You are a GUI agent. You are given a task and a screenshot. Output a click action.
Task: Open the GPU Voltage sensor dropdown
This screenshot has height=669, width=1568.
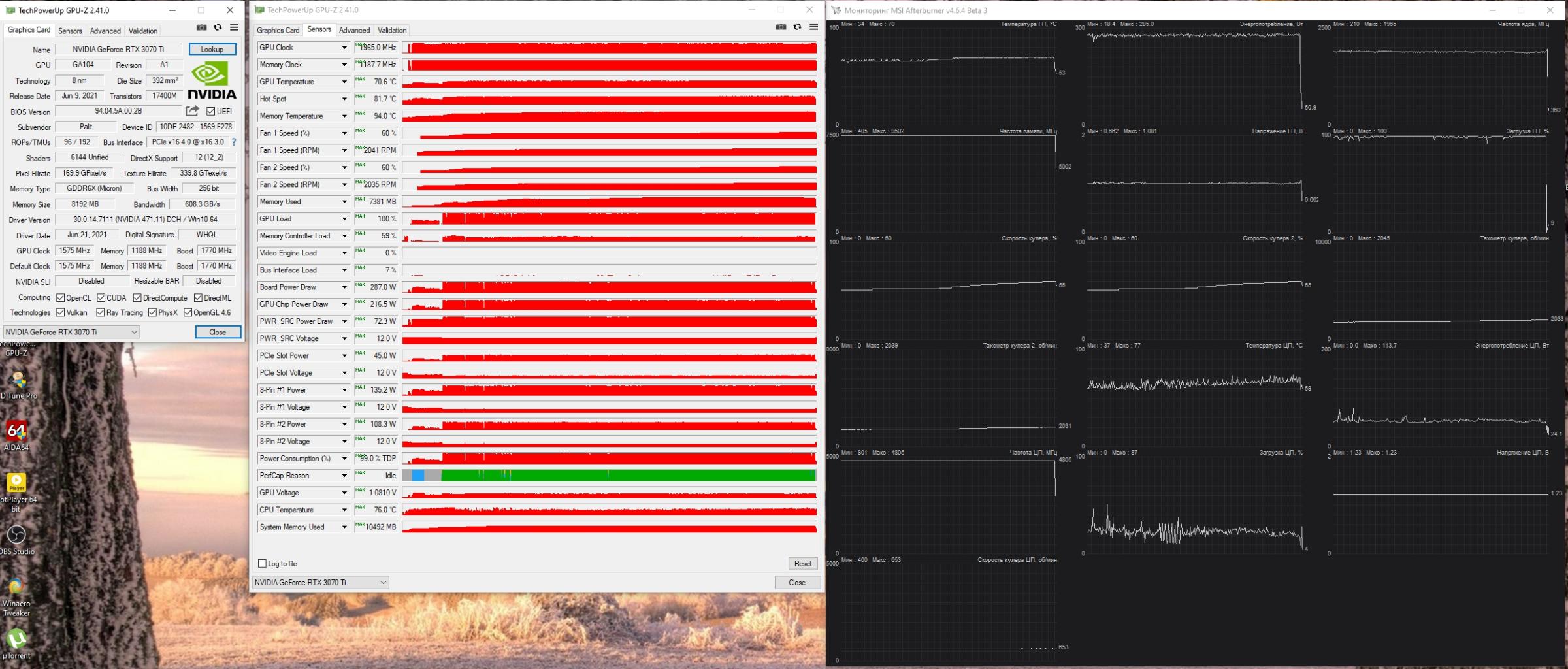344,493
